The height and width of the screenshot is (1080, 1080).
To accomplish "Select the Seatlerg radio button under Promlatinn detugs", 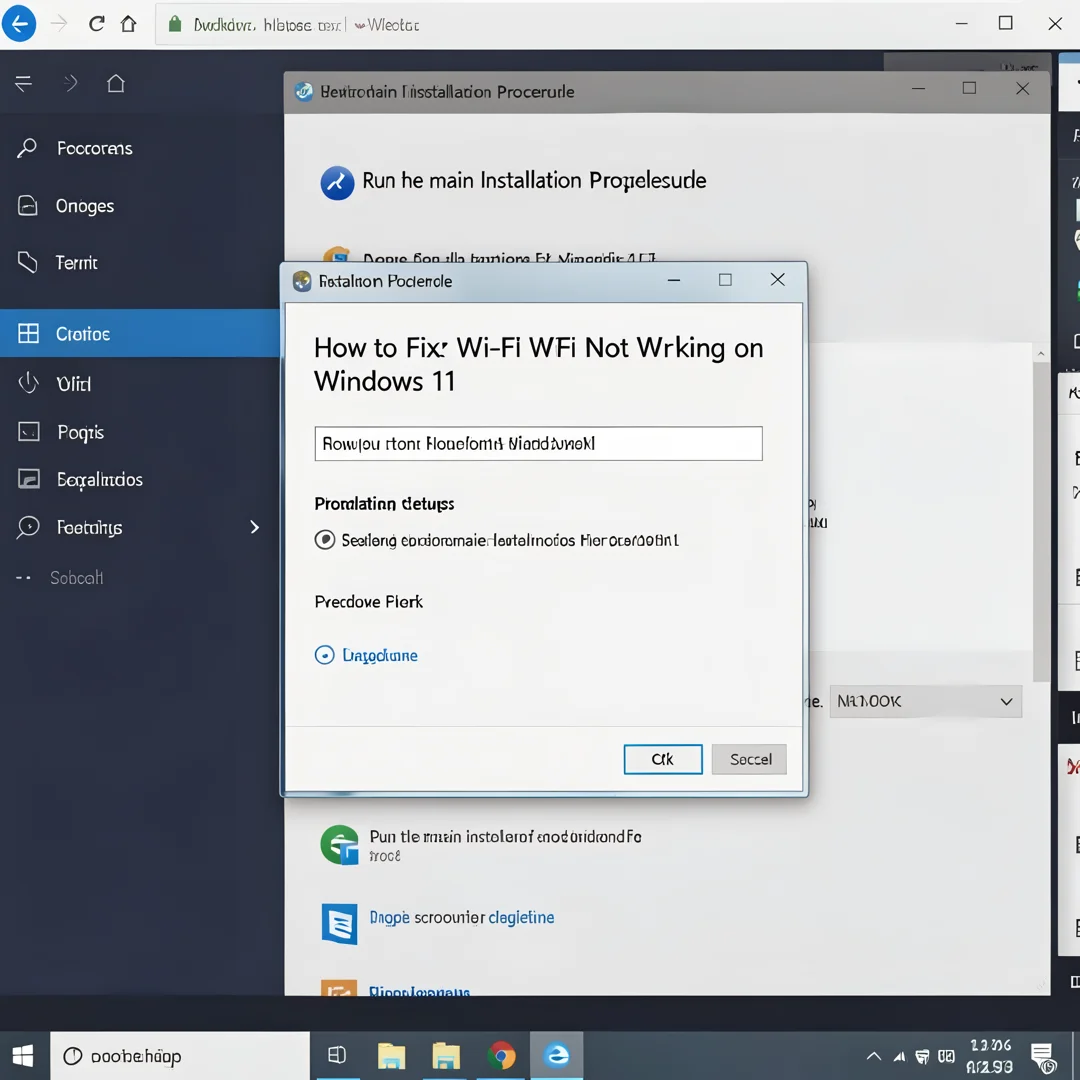I will coord(325,539).
